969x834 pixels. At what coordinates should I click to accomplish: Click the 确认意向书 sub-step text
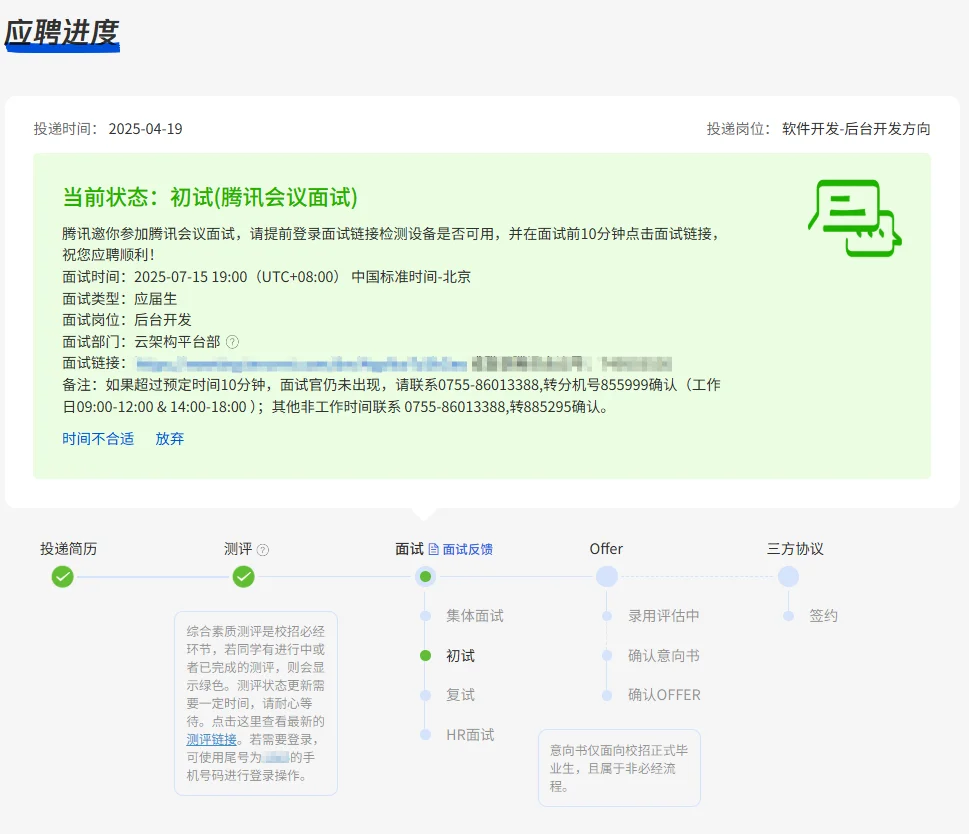pos(664,655)
